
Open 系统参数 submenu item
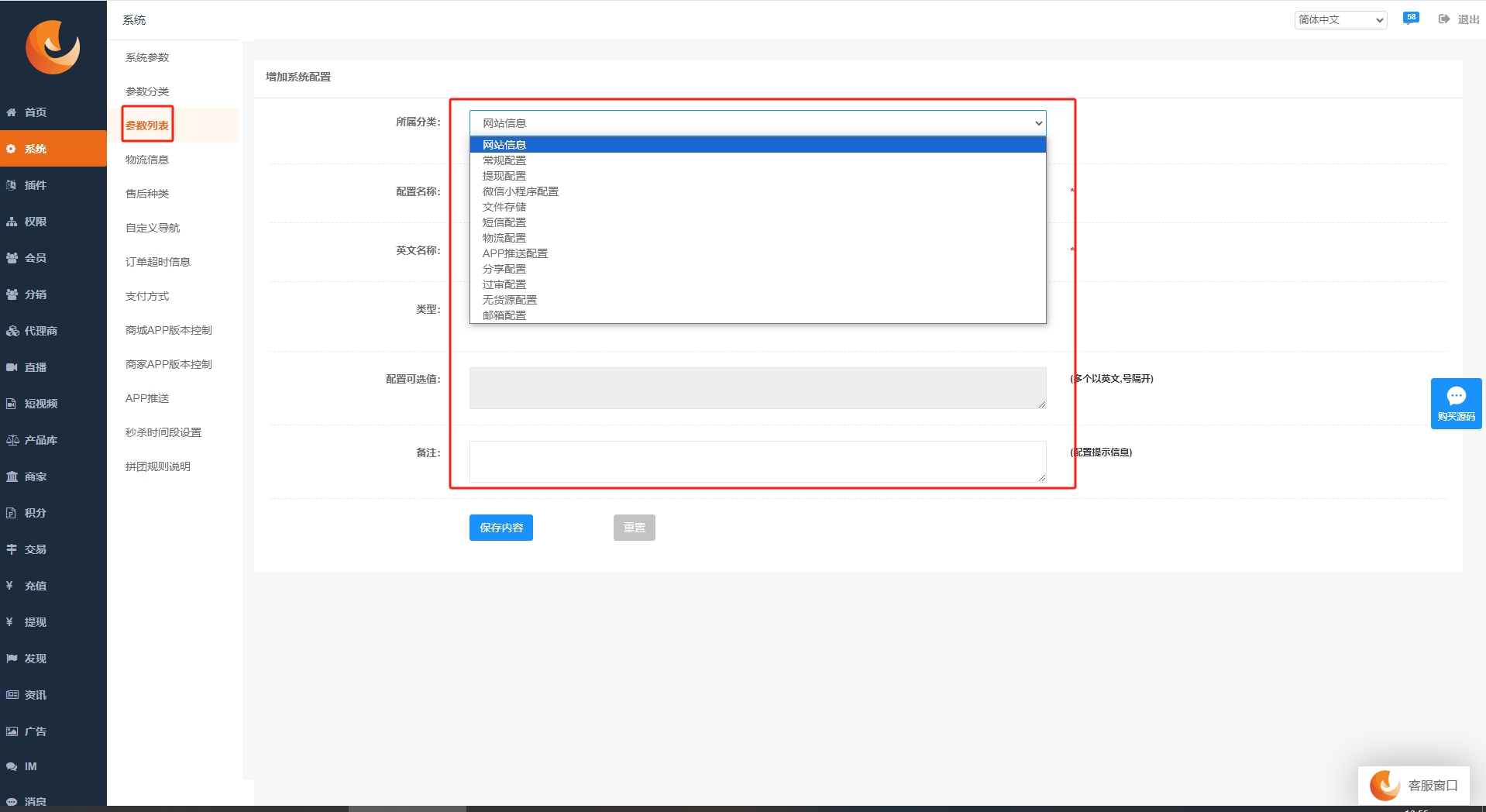pos(147,57)
